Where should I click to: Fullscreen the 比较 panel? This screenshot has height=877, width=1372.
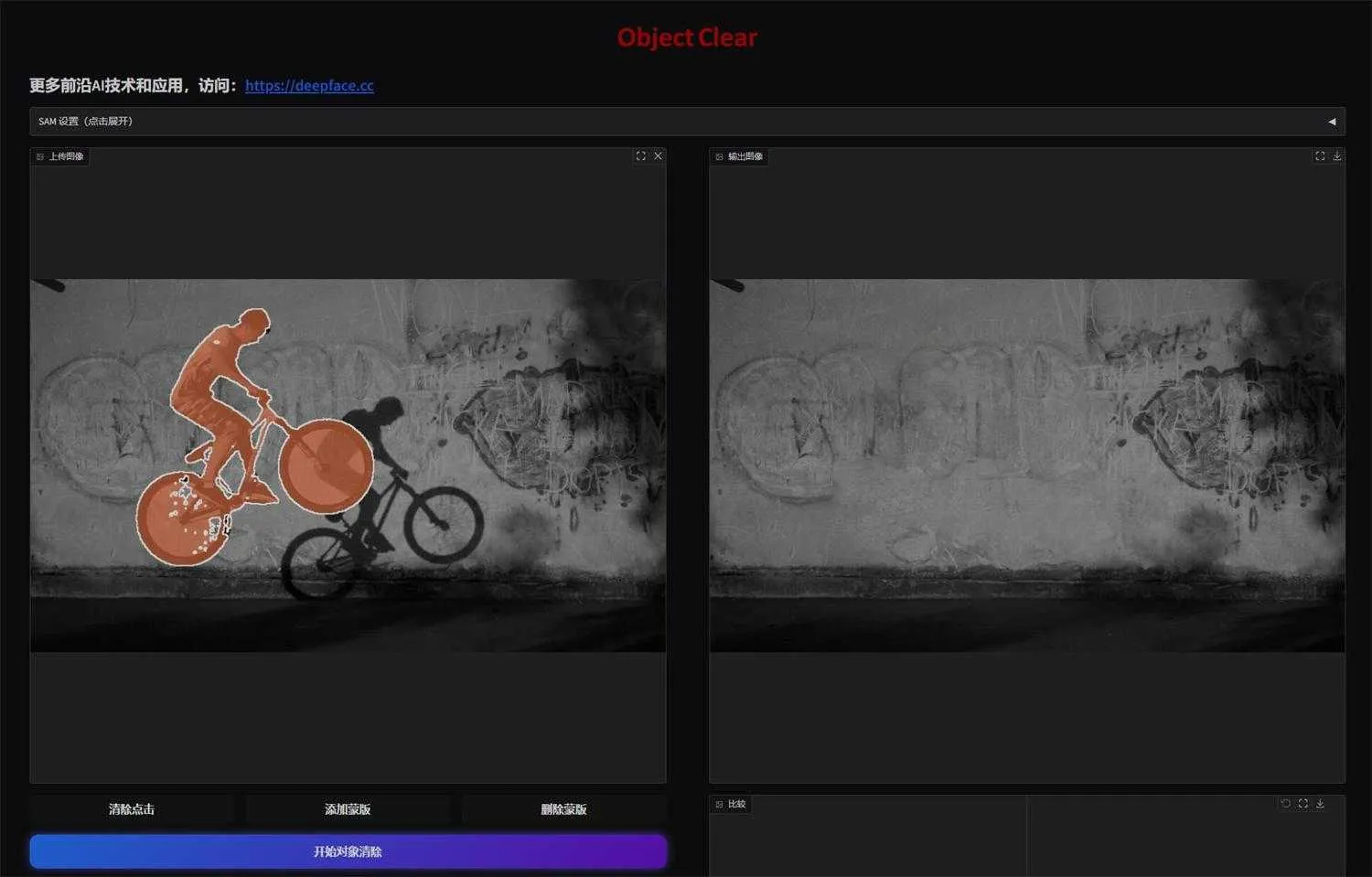tap(1302, 804)
